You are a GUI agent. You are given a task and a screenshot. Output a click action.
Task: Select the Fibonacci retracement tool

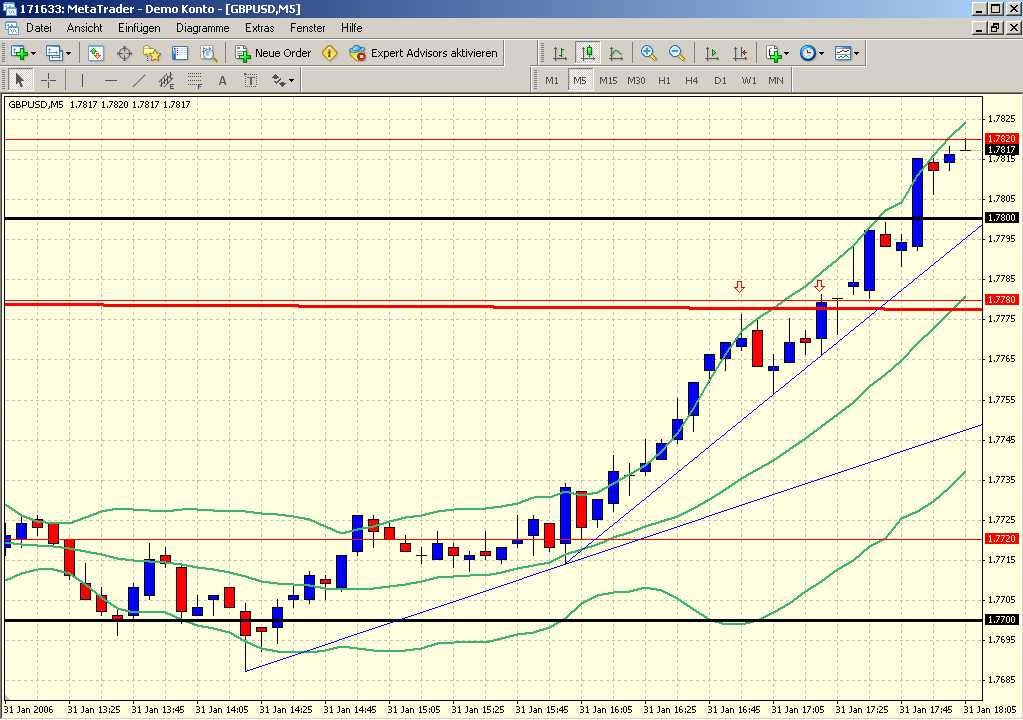point(194,80)
